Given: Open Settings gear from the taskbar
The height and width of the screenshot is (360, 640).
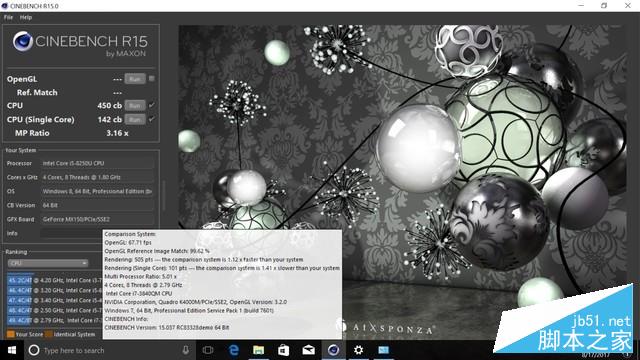Looking at the screenshot, I should pyautogui.click(x=358, y=350).
